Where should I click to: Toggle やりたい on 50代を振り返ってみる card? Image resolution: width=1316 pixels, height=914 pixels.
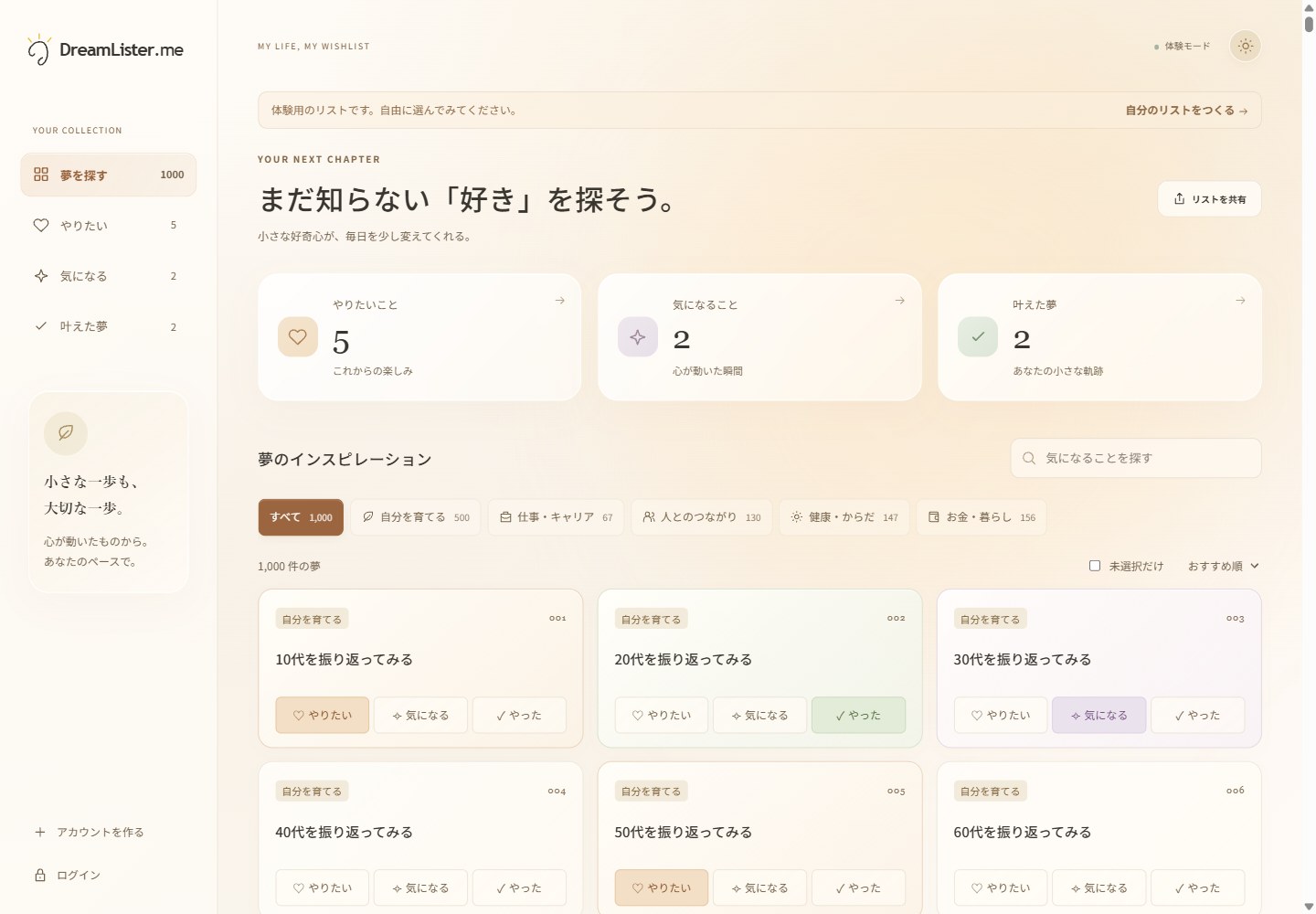(662, 887)
